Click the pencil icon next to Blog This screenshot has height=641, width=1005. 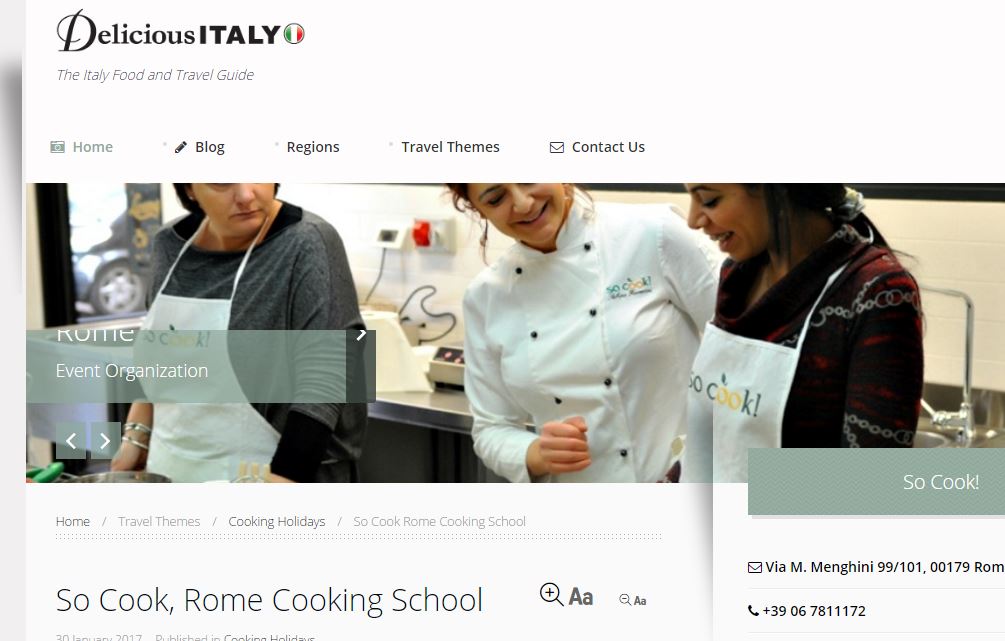(181, 147)
